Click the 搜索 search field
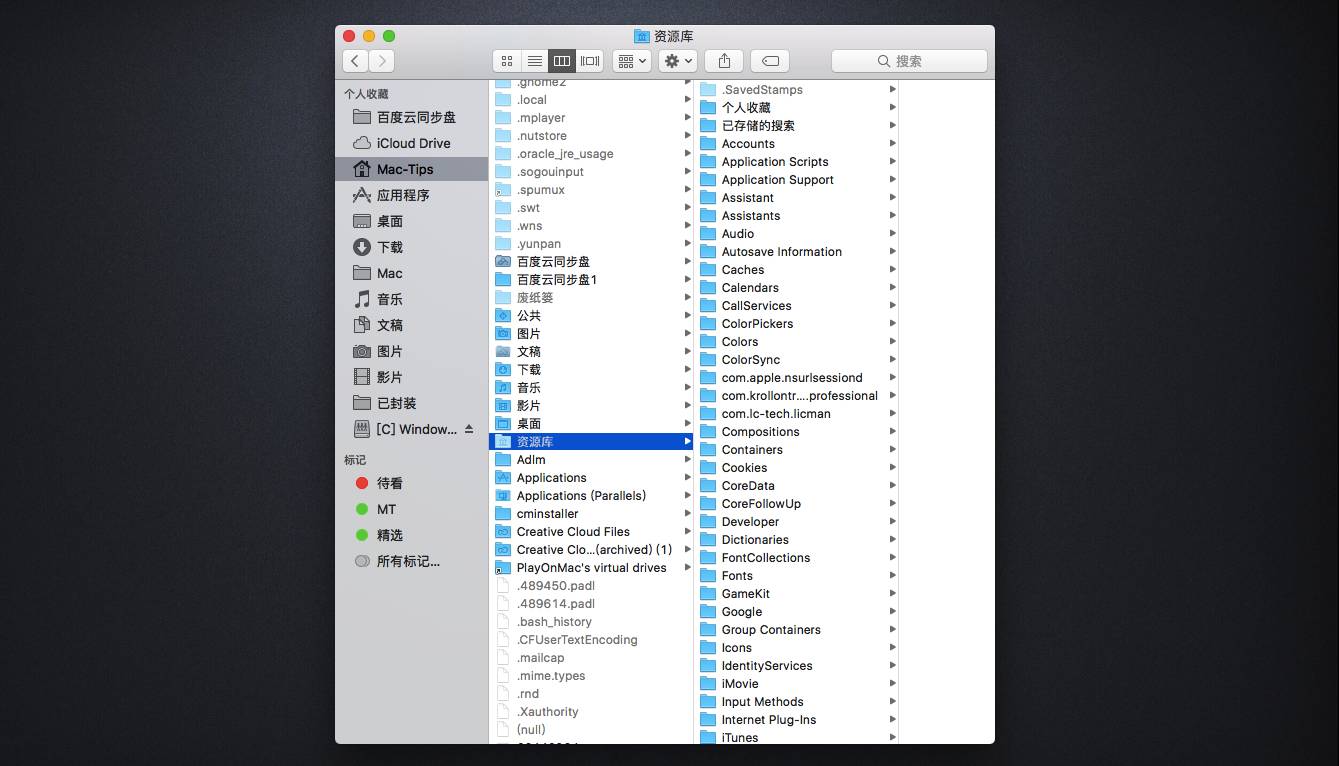This screenshot has height=766, width=1339. 909,61
